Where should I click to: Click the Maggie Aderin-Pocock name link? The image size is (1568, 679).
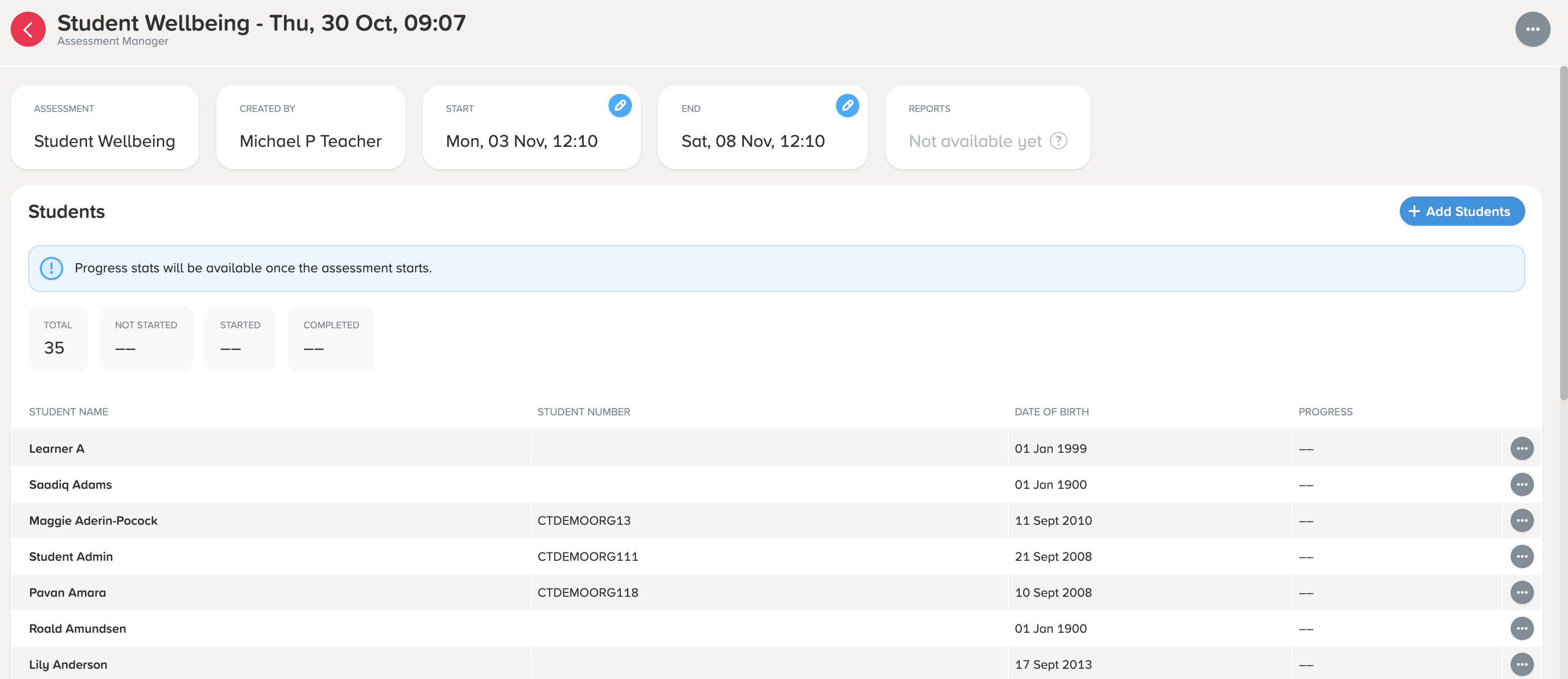[x=93, y=520]
